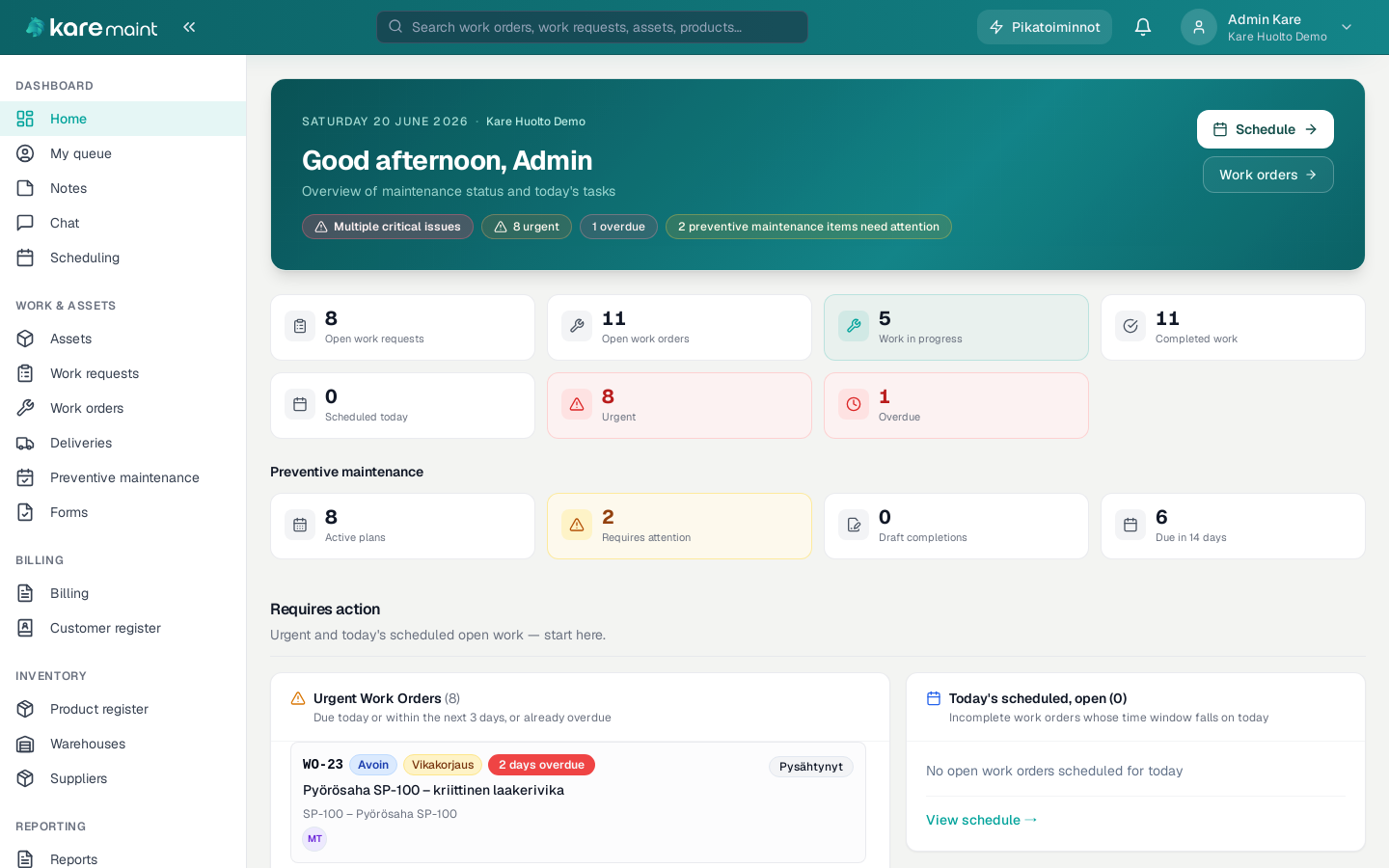Click the Deliveries truck icon
The width and height of the screenshot is (1389, 868).
tap(25, 443)
